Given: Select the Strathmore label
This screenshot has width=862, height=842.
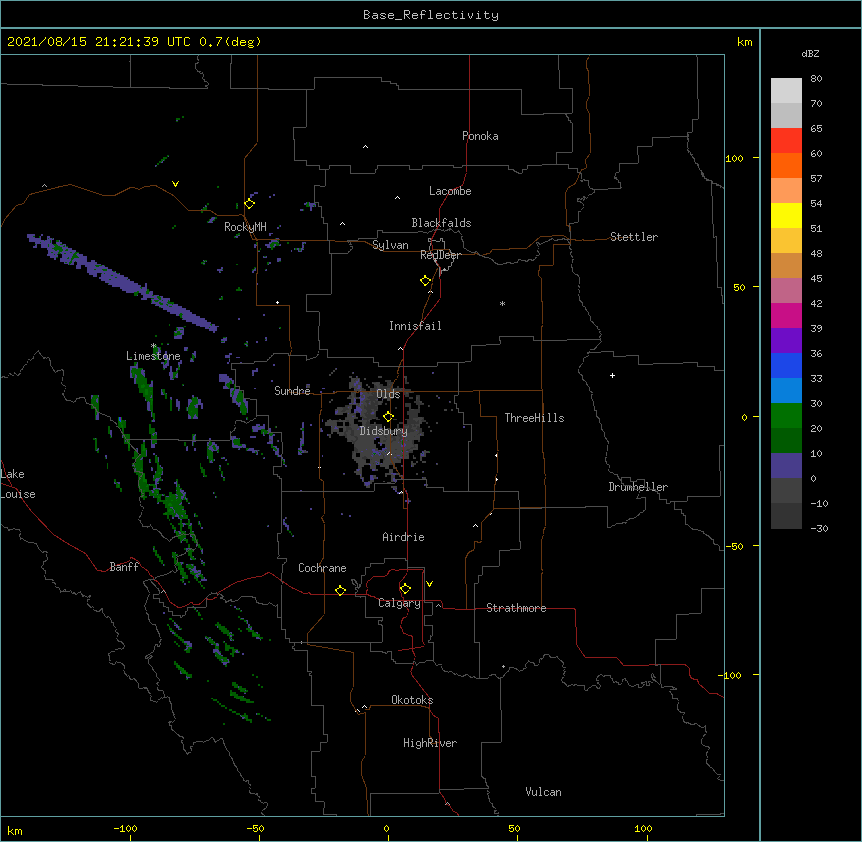Looking at the screenshot, I should [516, 608].
